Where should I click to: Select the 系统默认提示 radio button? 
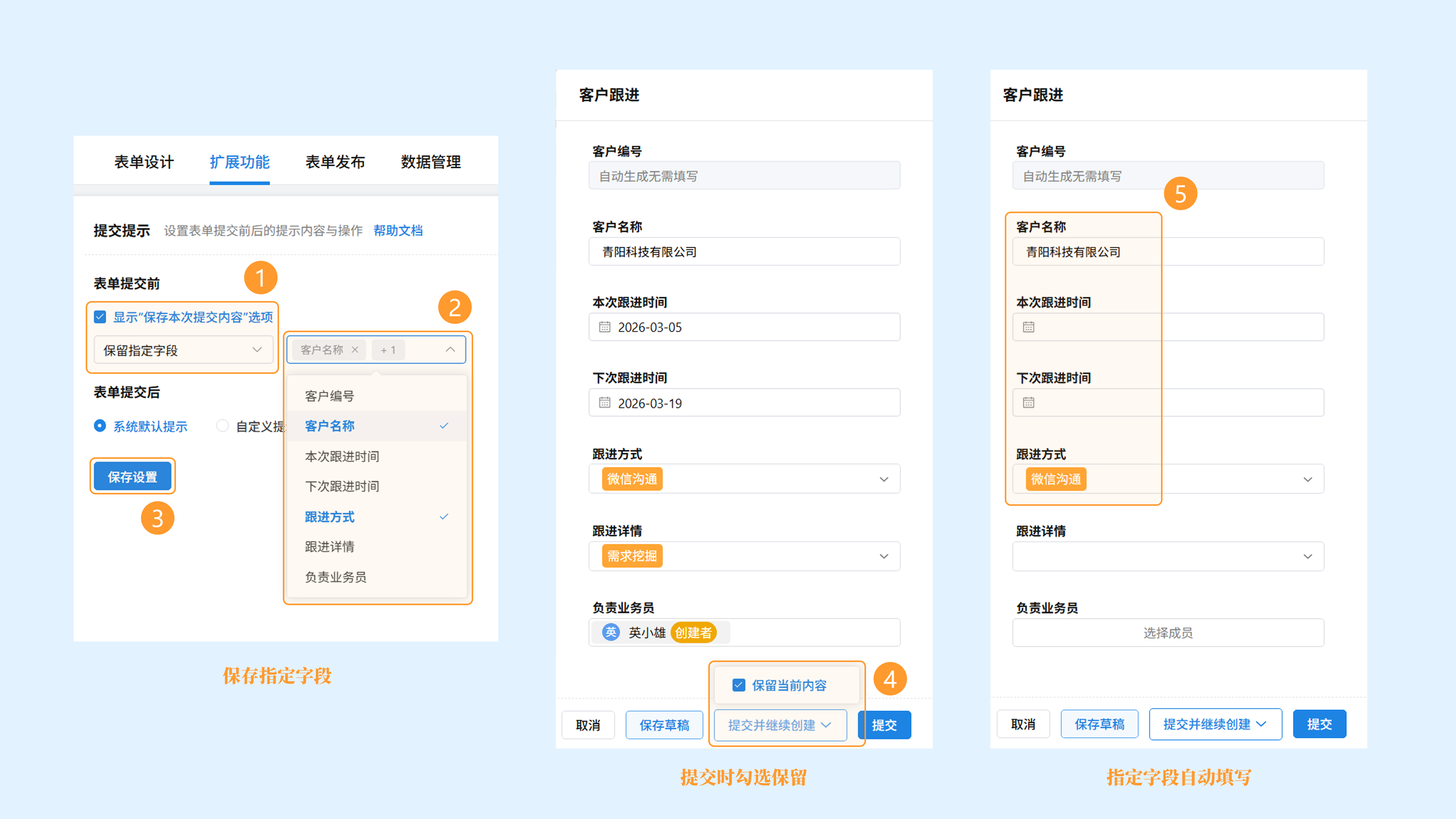pyautogui.click(x=99, y=425)
